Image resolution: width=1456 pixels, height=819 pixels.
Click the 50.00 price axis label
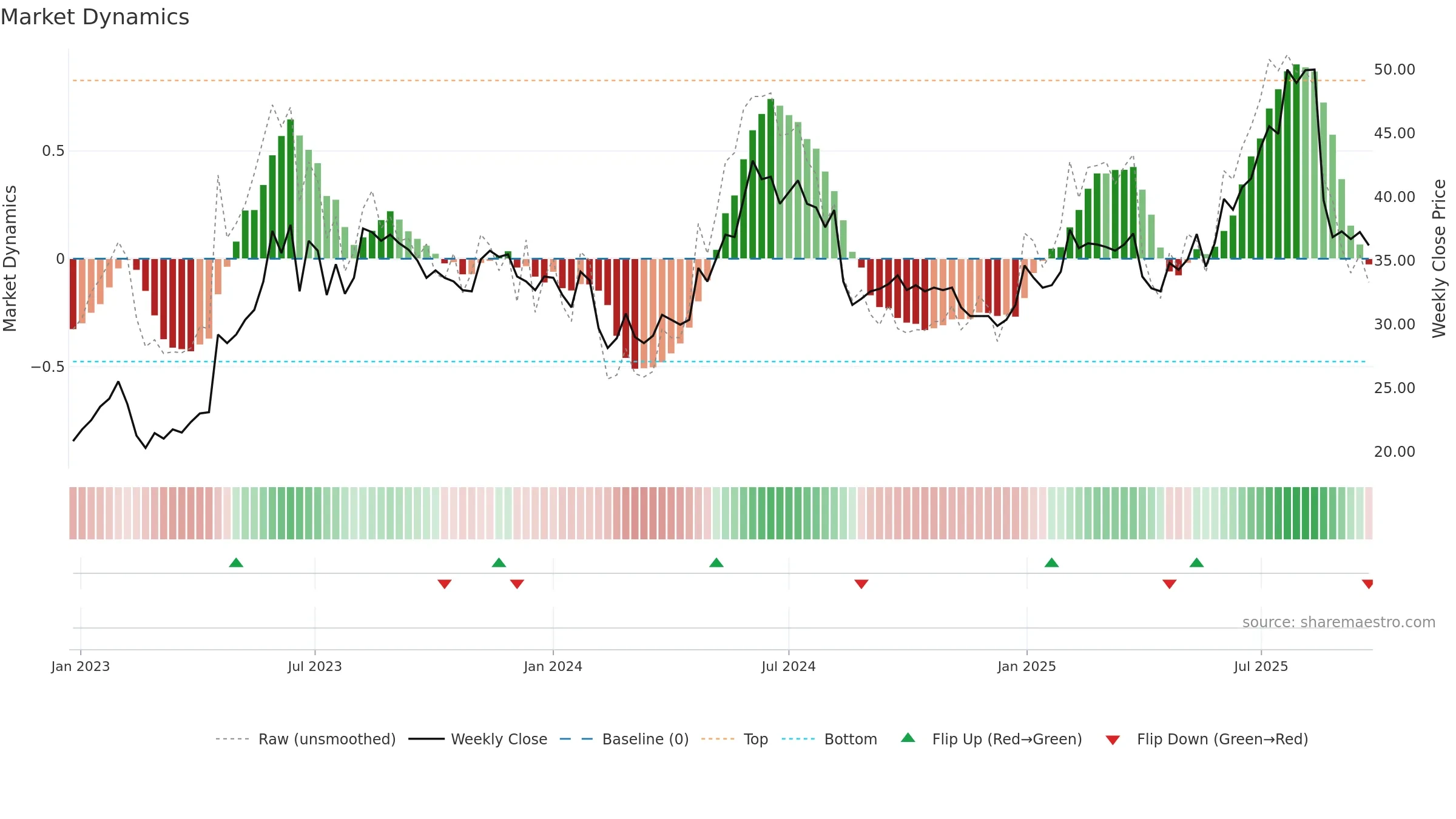[1395, 70]
